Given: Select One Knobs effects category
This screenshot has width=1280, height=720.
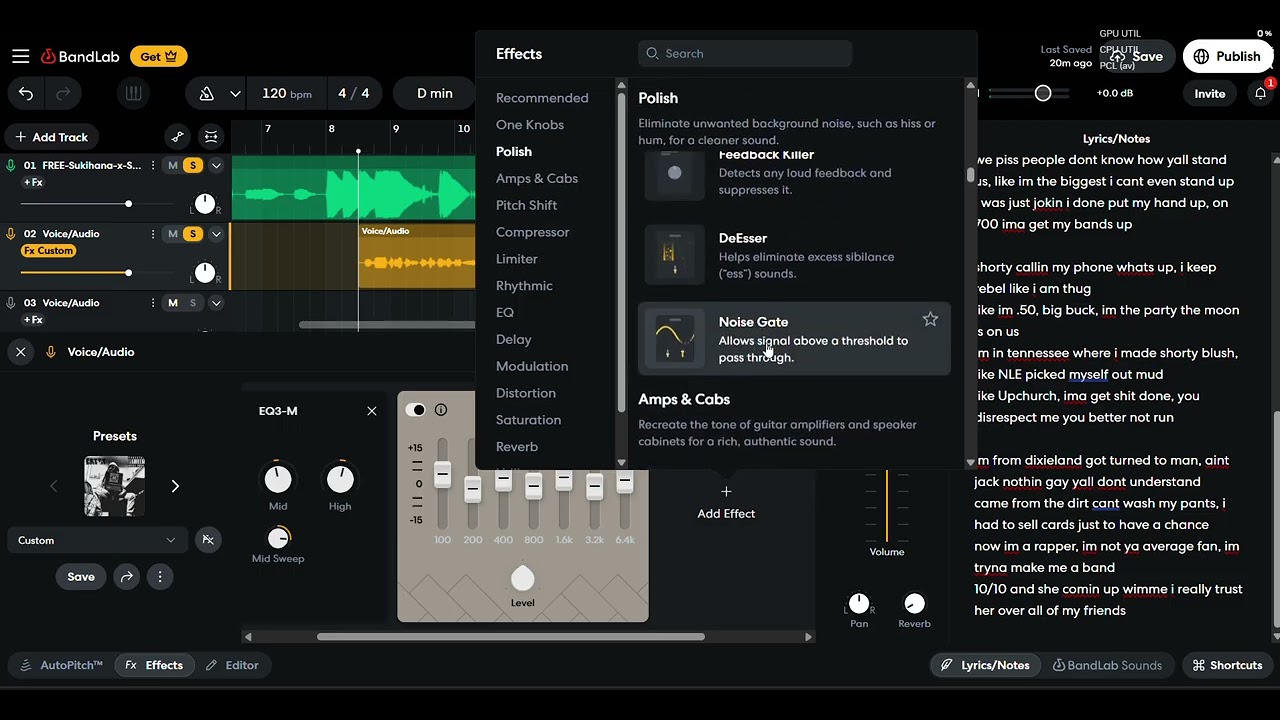Looking at the screenshot, I should [x=530, y=125].
